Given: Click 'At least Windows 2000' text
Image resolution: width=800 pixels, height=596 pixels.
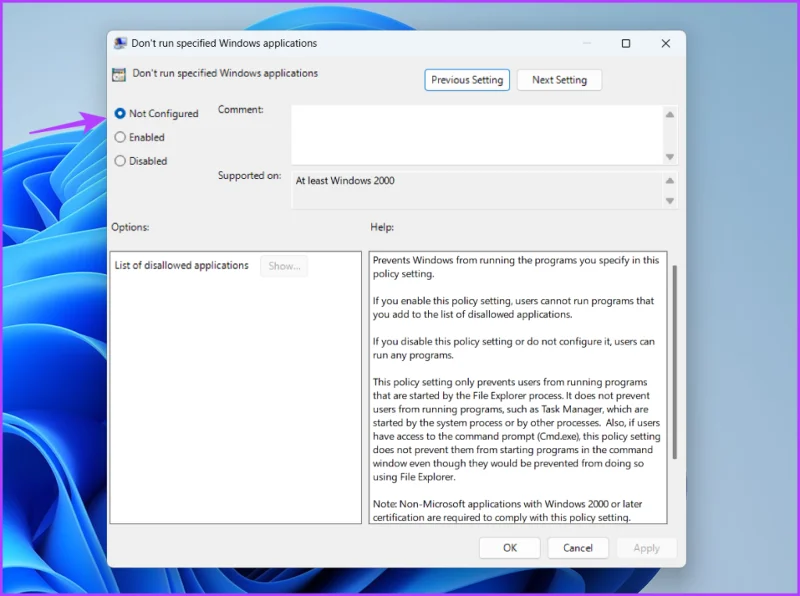Looking at the screenshot, I should (345, 181).
